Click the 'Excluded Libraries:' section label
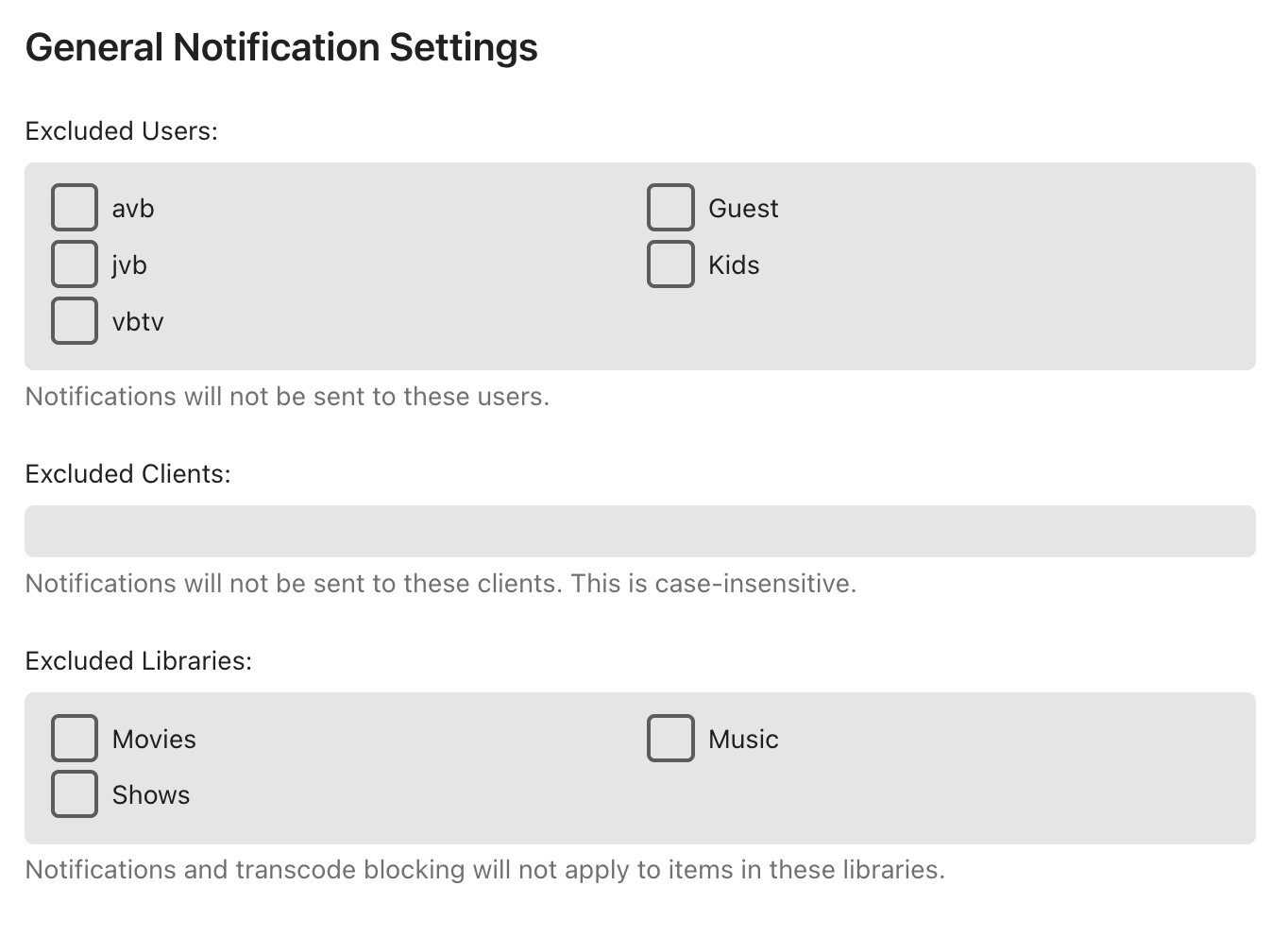 tap(138, 661)
